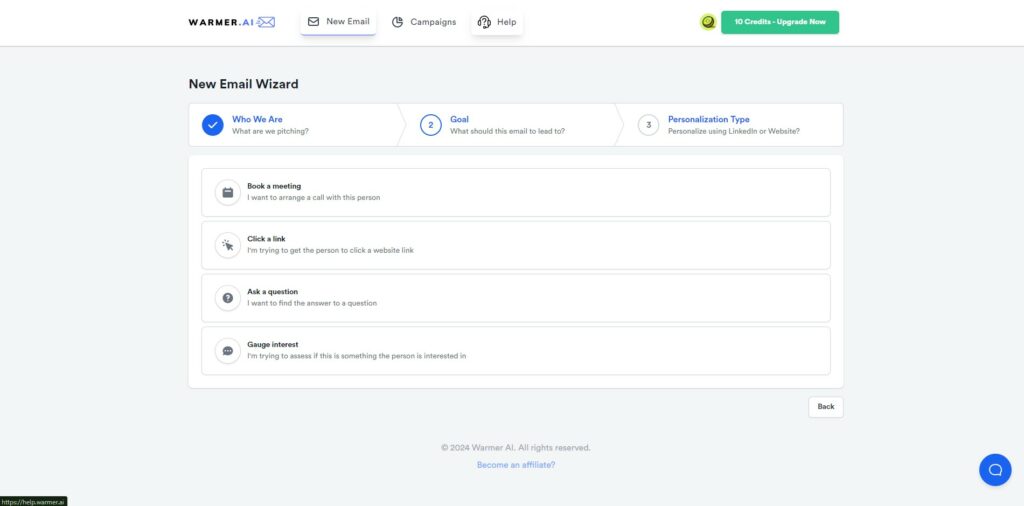Click the speech bubble Gauge interest icon
This screenshot has width=1024, height=506.
pos(228,351)
